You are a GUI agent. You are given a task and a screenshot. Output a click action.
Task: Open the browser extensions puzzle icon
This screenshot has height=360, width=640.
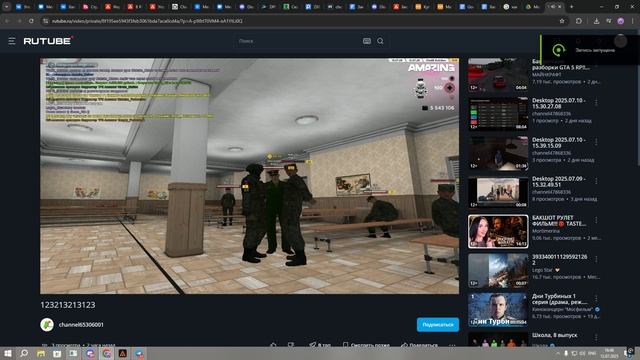pyautogui.click(x=579, y=21)
